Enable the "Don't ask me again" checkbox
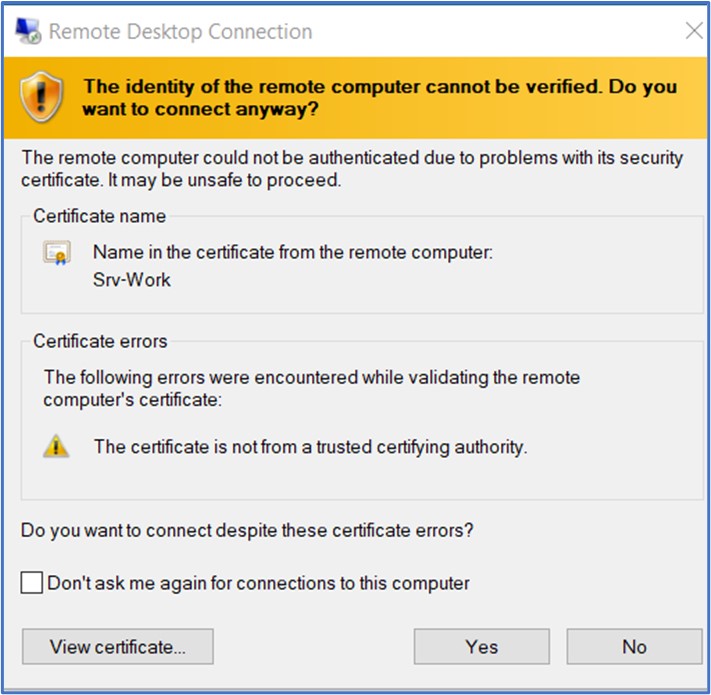The height and width of the screenshot is (695, 711). pyautogui.click(x=32, y=583)
